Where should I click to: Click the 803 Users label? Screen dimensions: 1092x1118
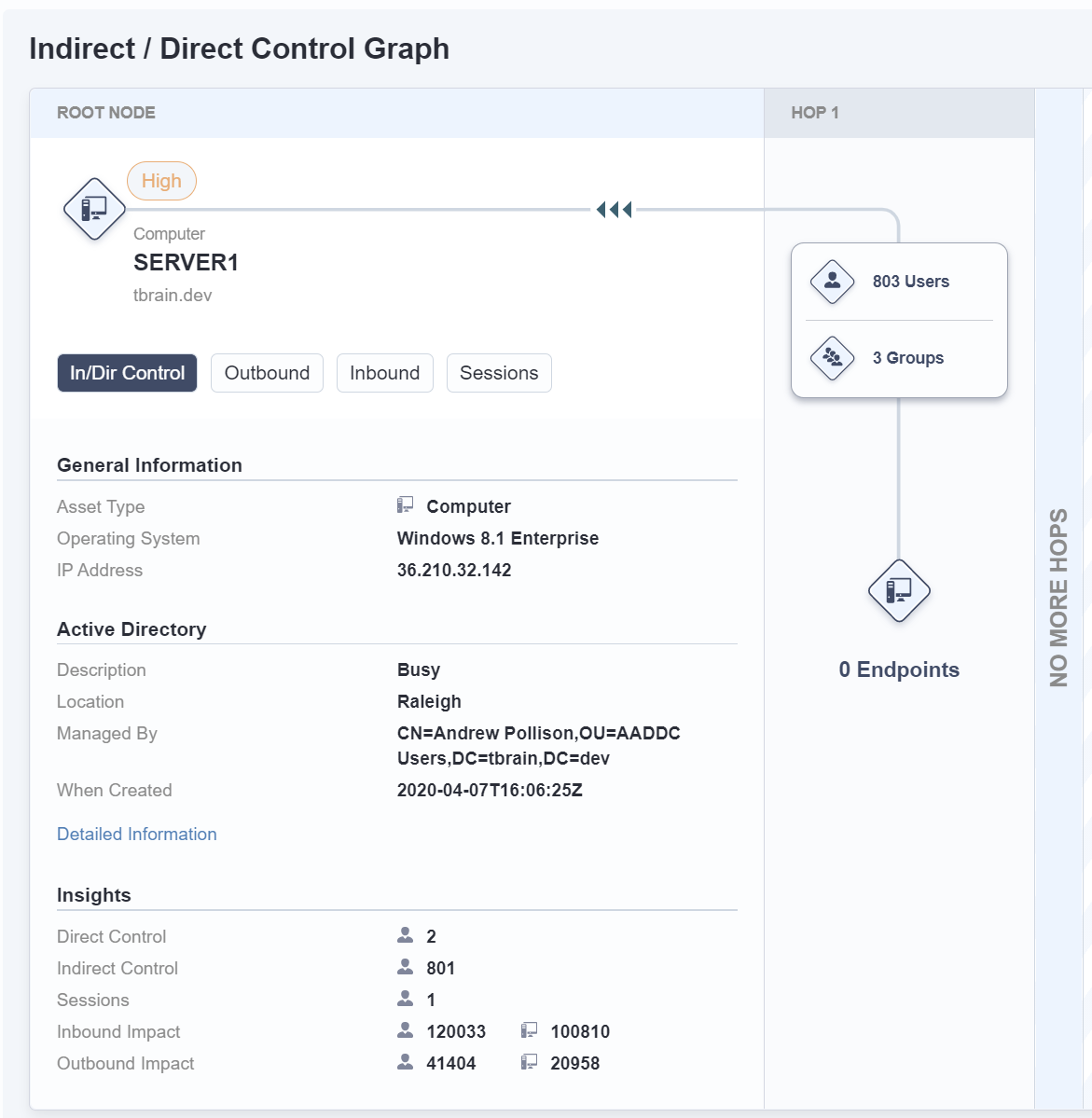pos(911,282)
